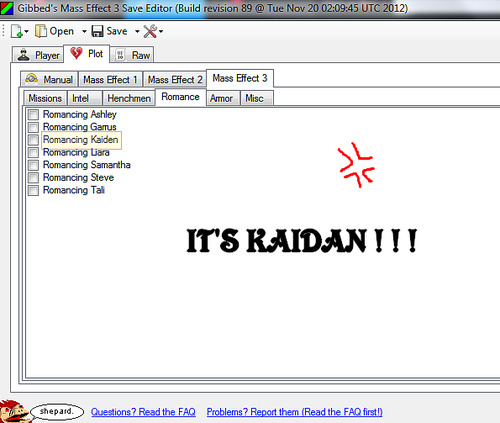The image size is (500, 423).
Task: Click the New save file icon
Action: click(x=17, y=31)
